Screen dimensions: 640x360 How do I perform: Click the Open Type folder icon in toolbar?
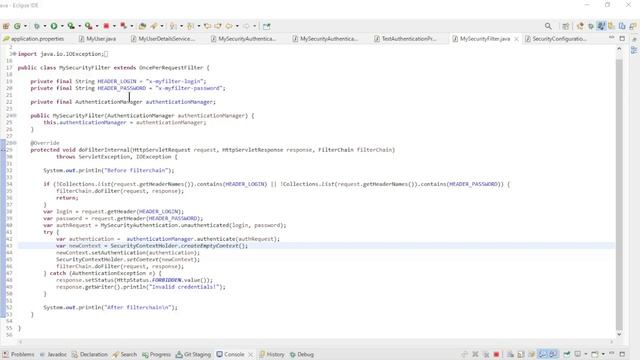tap(142, 26)
